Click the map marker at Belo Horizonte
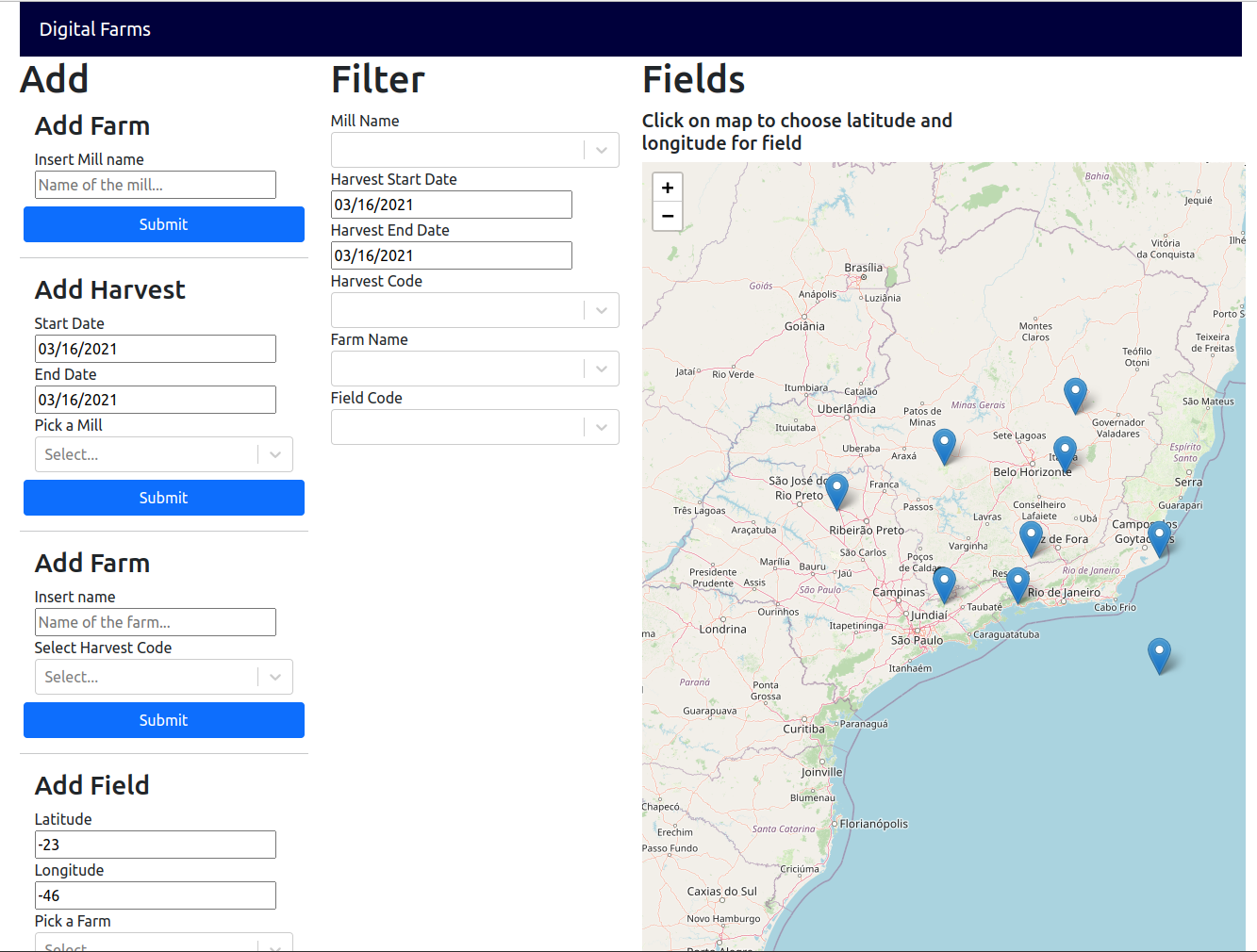Image resolution: width=1257 pixels, height=952 pixels. pyautogui.click(x=1065, y=454)
